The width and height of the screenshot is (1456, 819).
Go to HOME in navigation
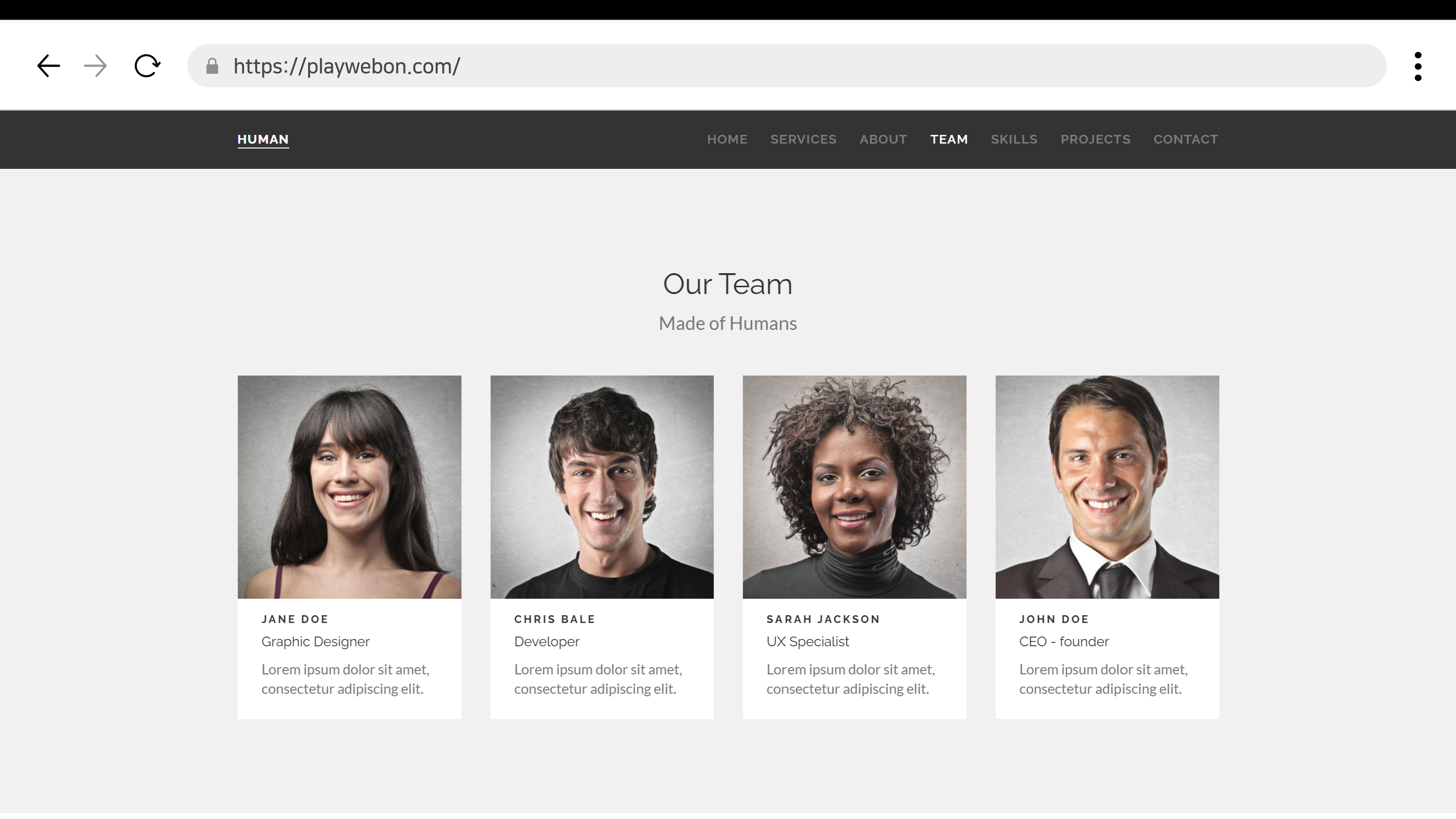point(727,139)
